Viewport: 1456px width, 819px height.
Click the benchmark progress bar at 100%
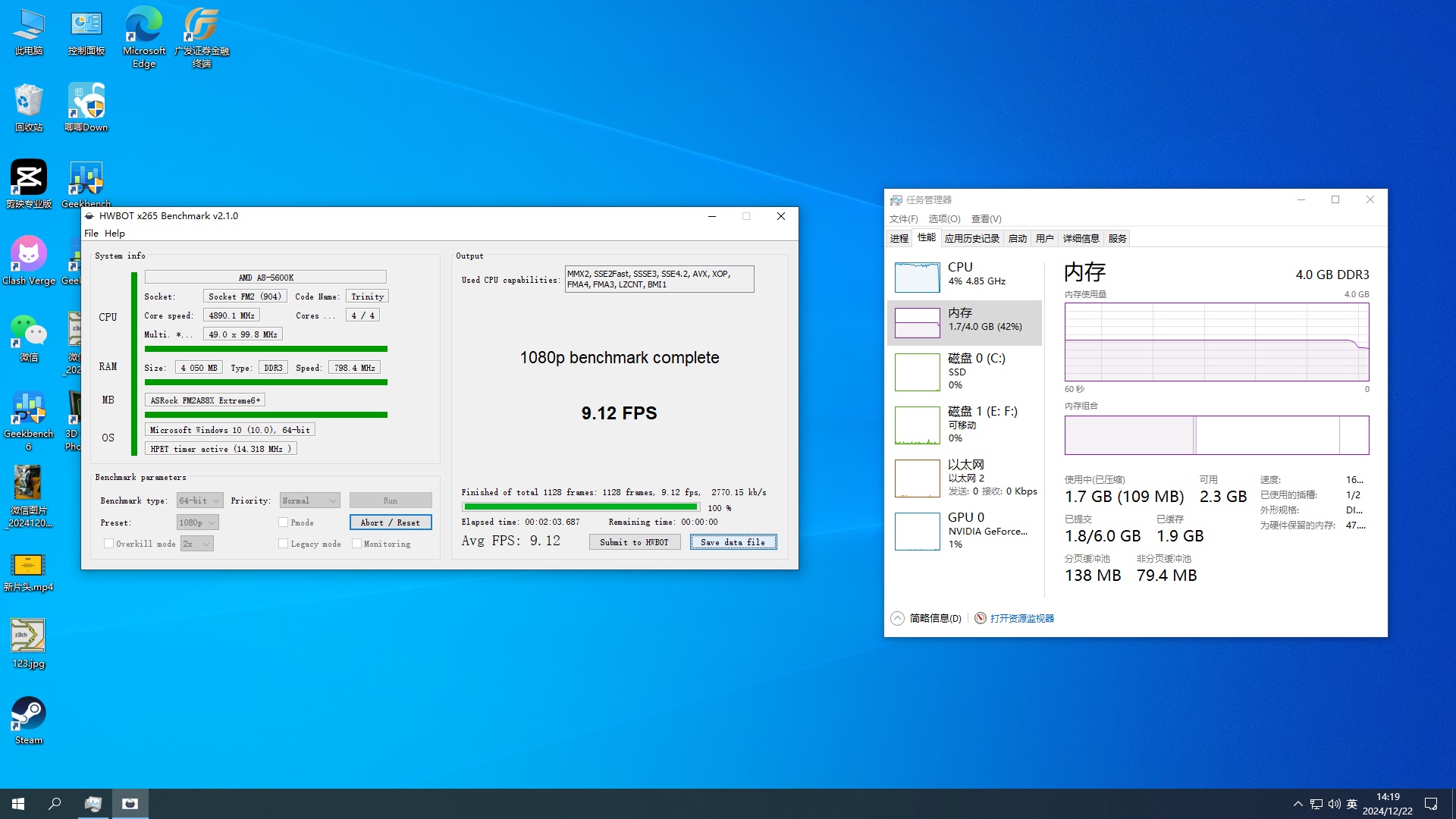point(581,507)
